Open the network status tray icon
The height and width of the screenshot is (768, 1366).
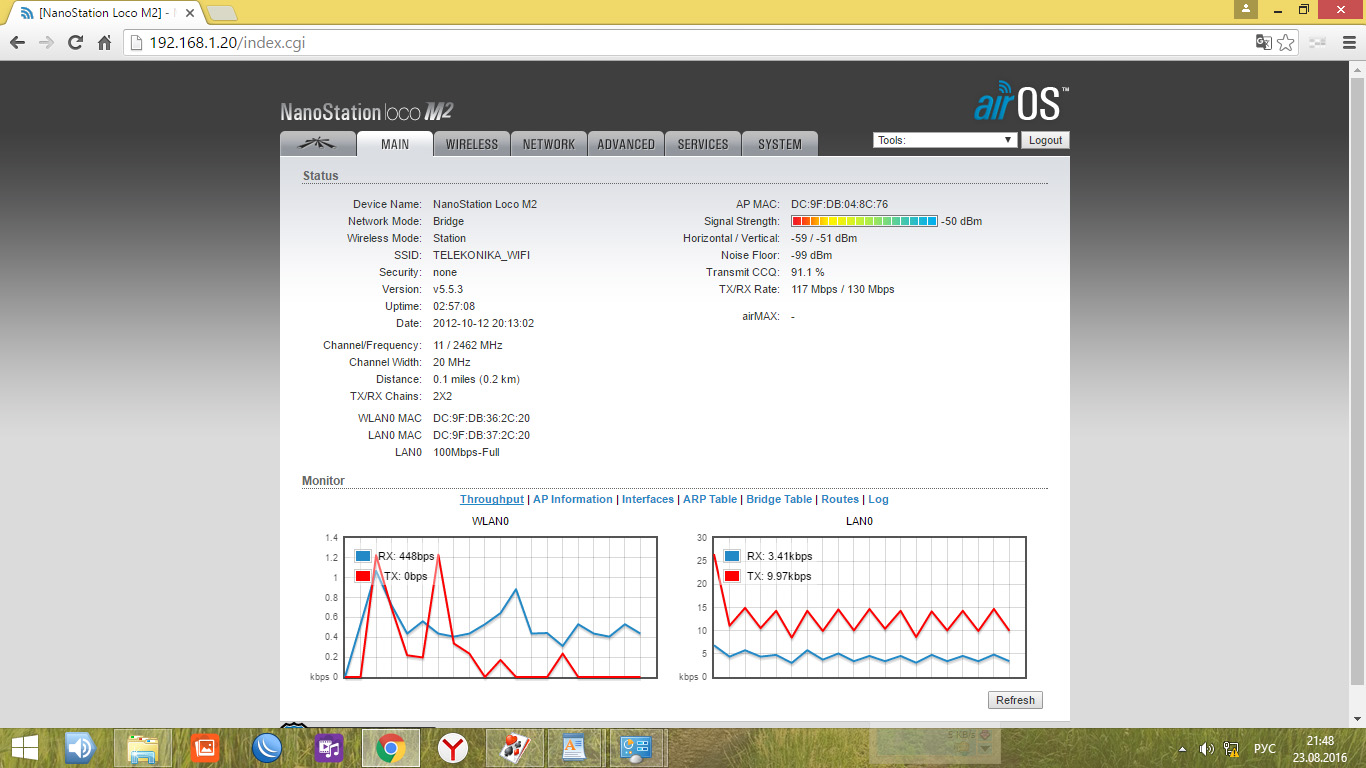(1232, 748)
